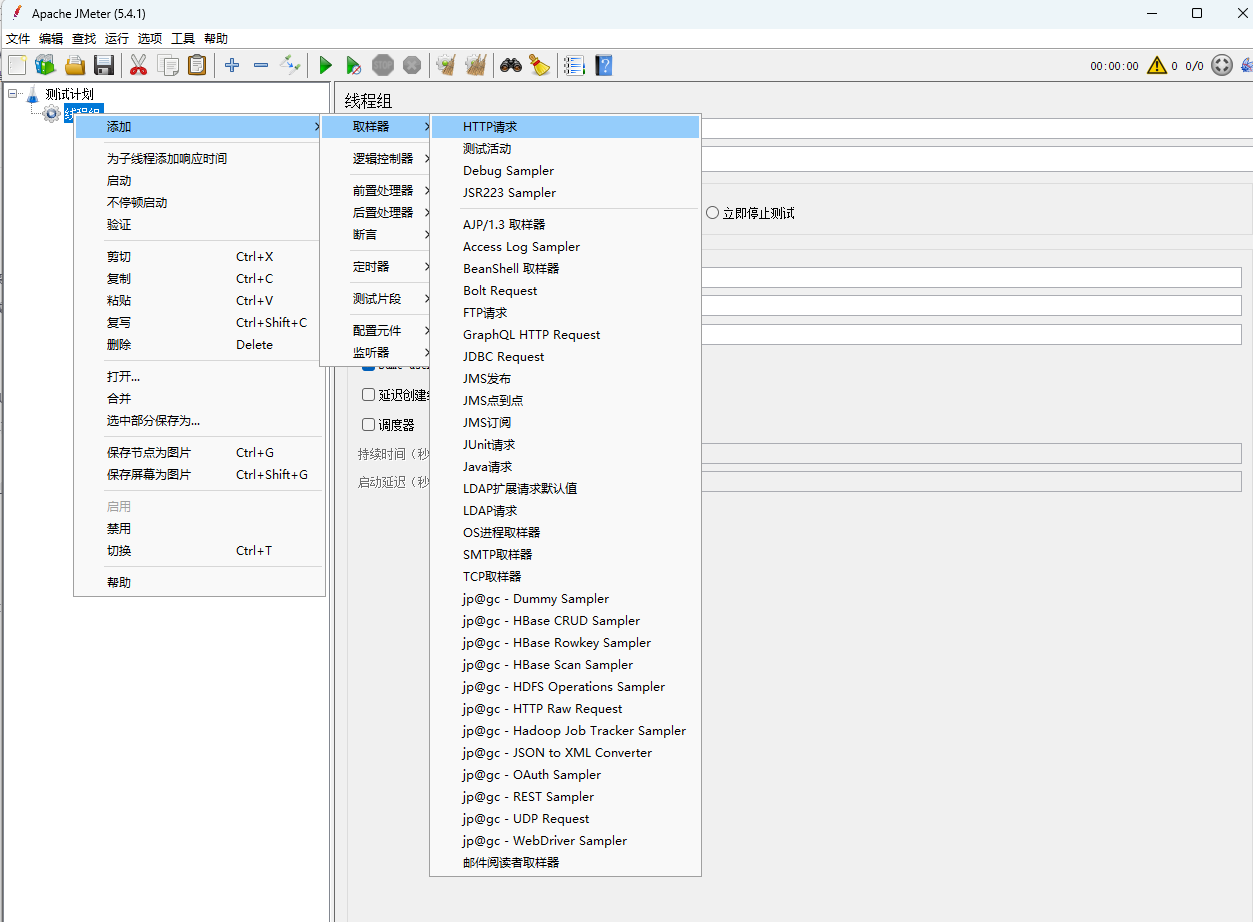Enable the 调度器 checkbox
Image resolution: width=1253 pixels, height=922 pixels.
point(368,424)
